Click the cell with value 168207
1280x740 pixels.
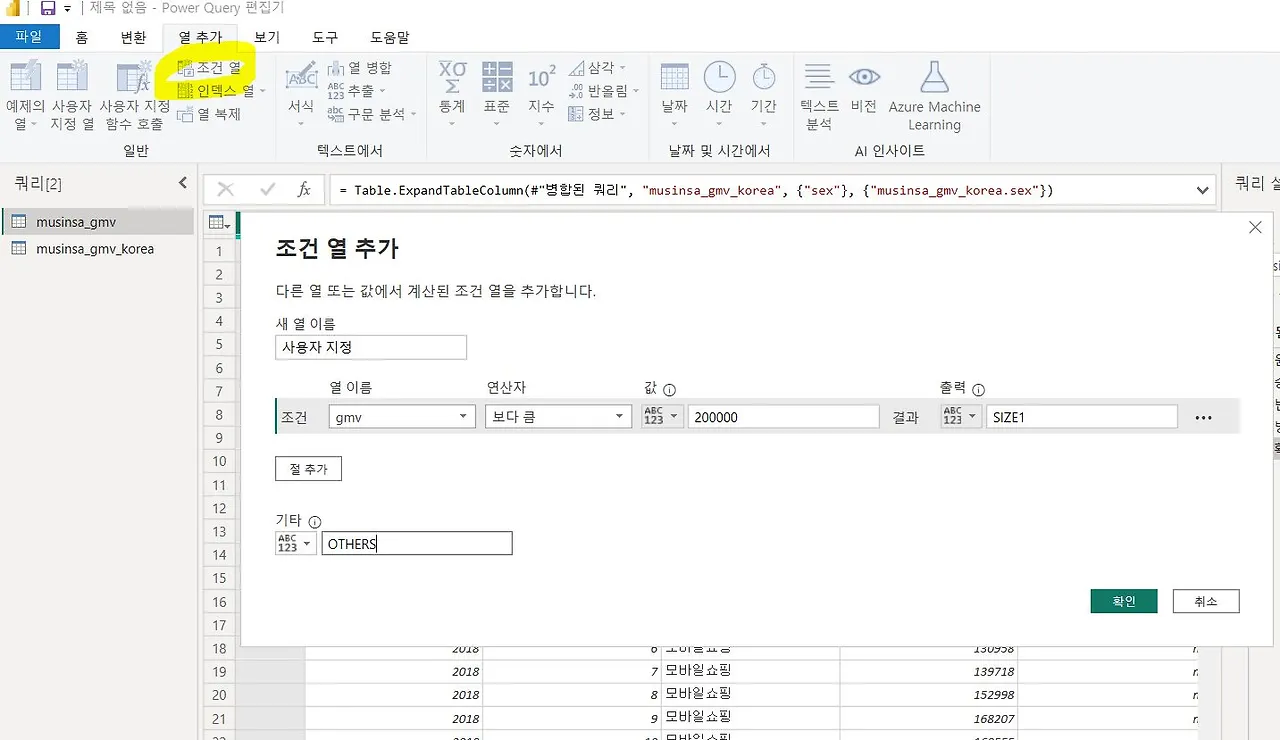pos(929,718)
